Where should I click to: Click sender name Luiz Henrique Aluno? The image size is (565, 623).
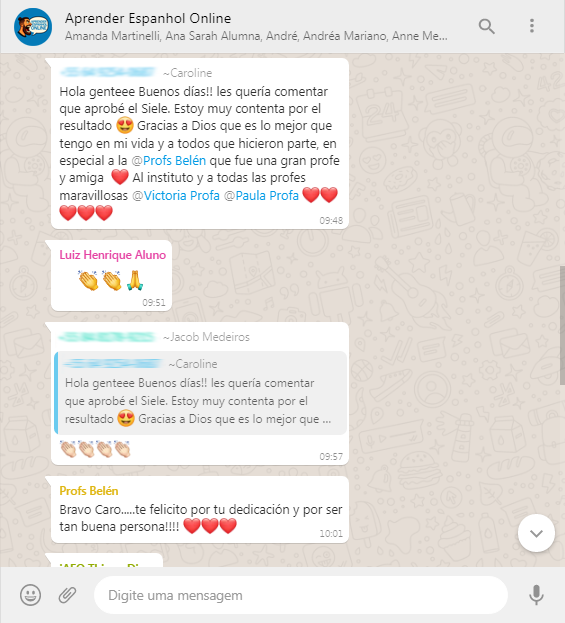[x=112, y=255]
